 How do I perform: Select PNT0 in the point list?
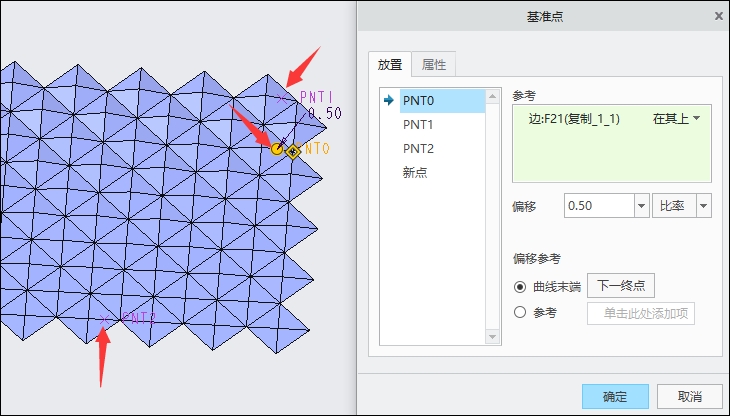pos(442,101)
